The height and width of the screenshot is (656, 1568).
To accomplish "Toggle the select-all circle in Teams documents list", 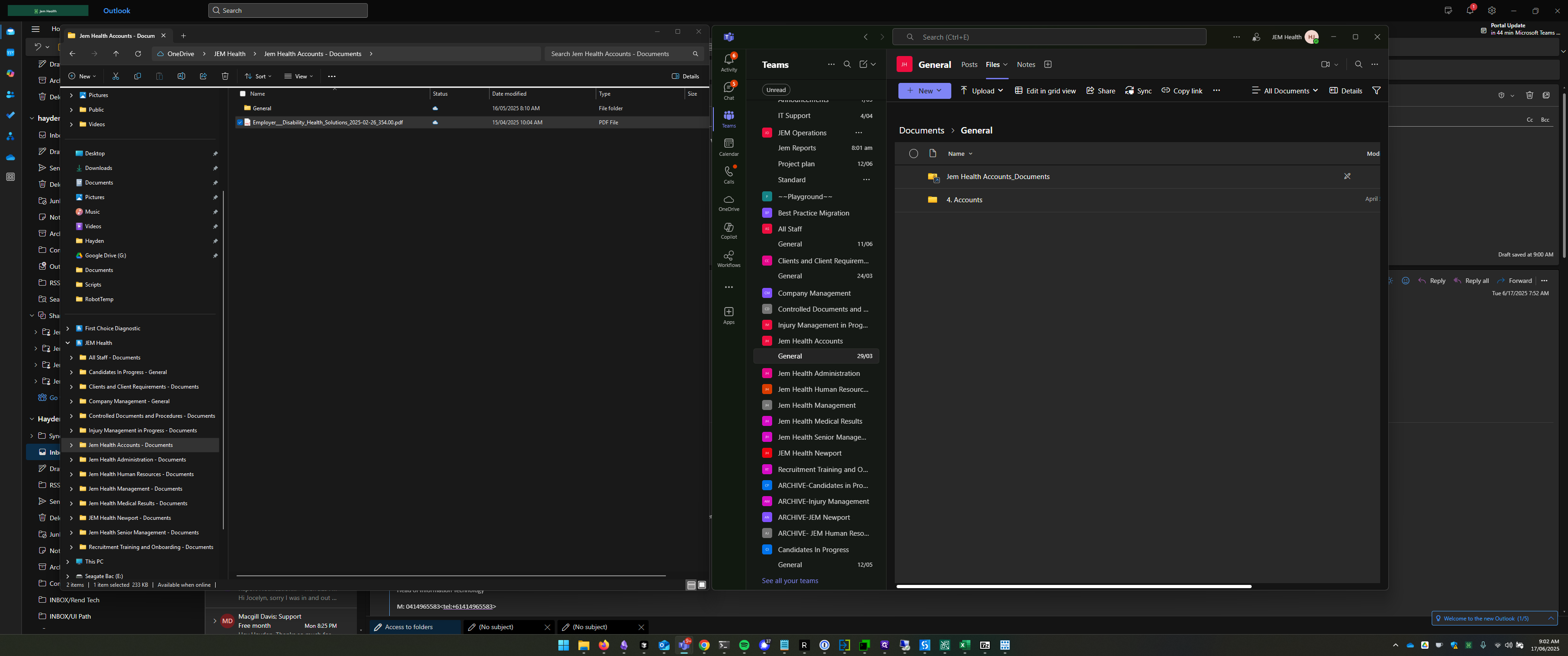I will [913, 154].
